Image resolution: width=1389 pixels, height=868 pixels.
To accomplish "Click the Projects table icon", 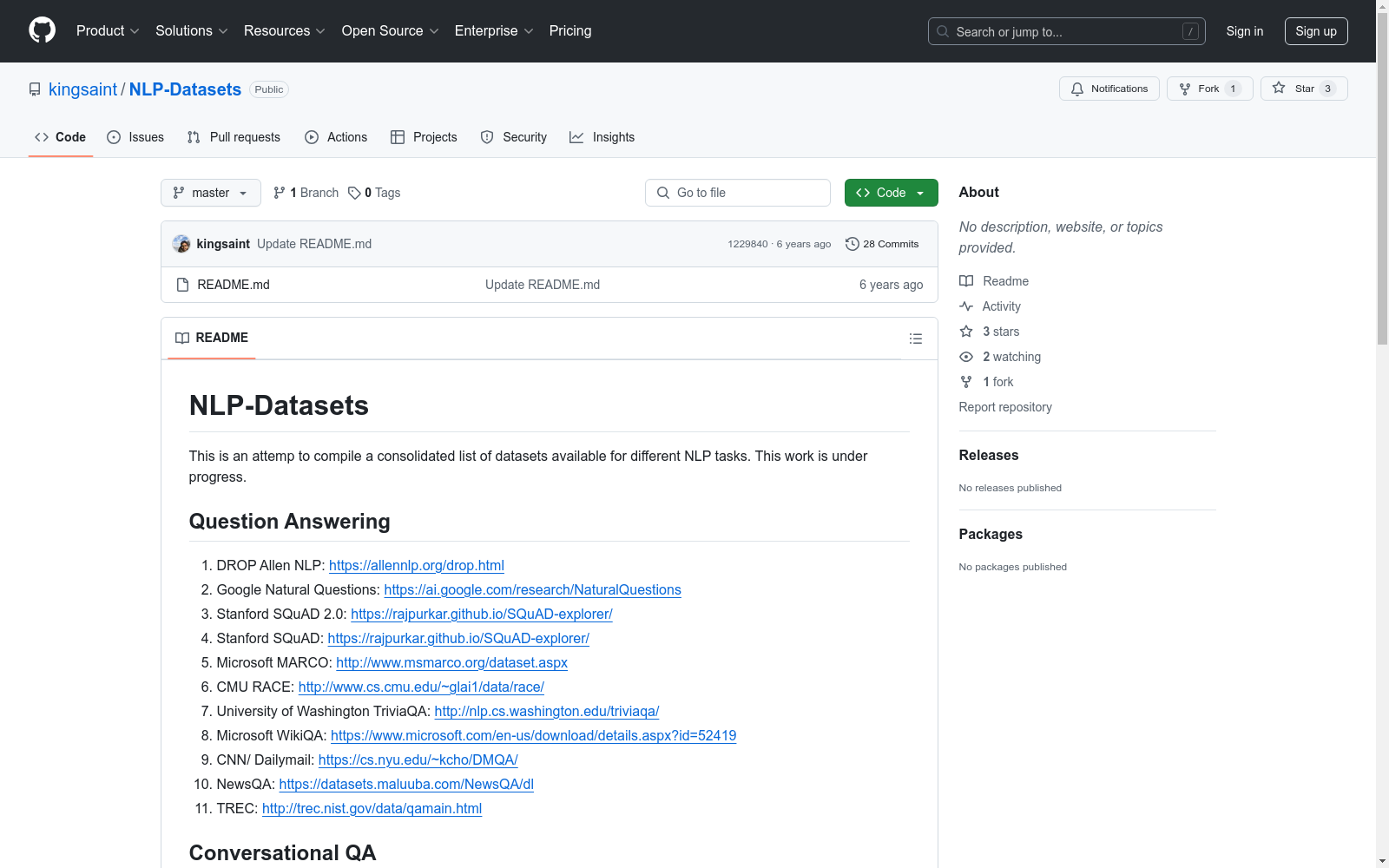I will click(398, 137).
